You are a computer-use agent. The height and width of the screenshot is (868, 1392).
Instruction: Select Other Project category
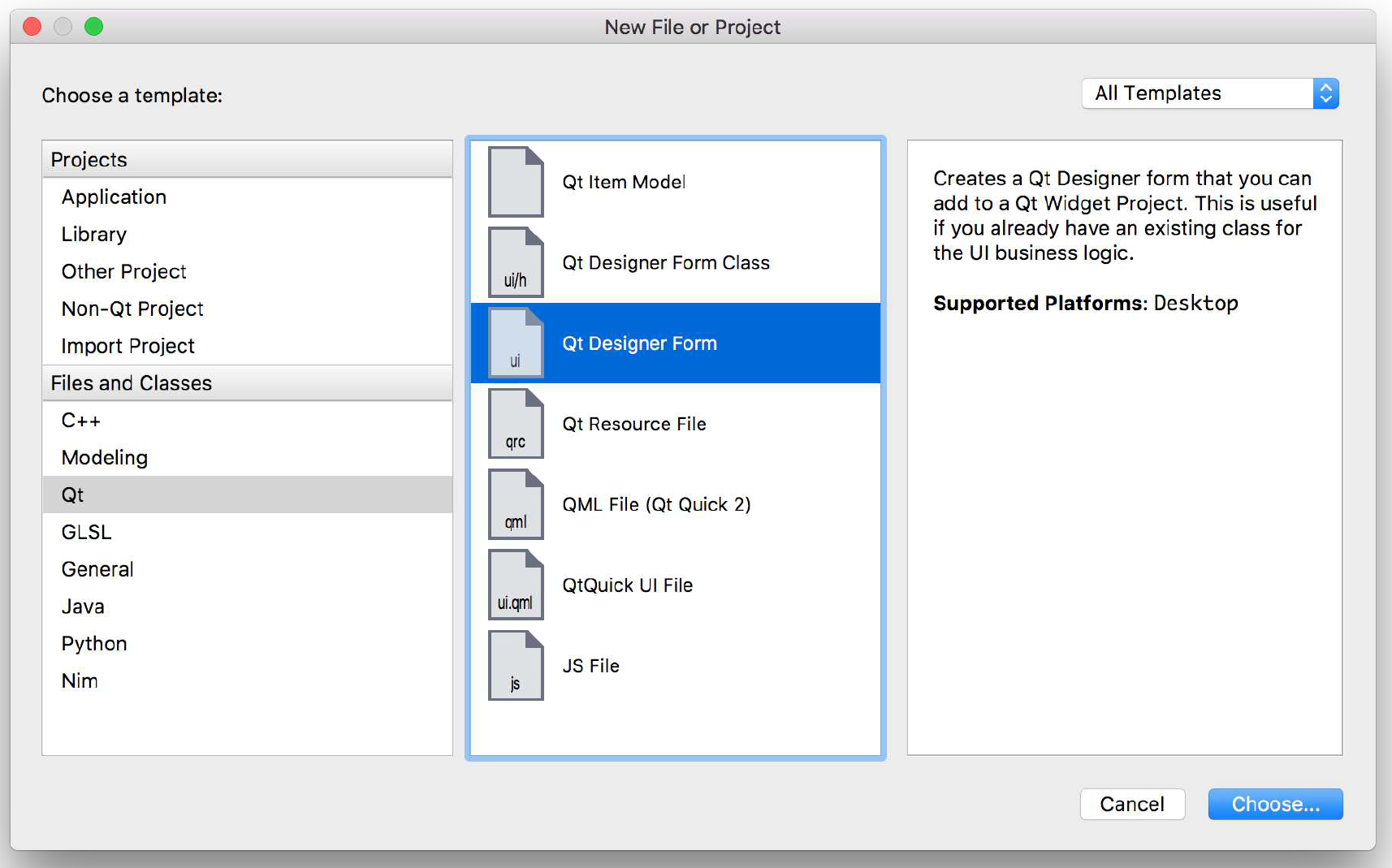tap(247, 271)
